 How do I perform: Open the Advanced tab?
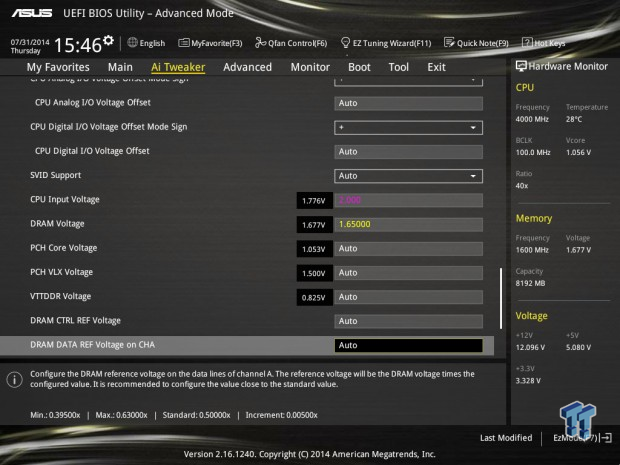248,67
